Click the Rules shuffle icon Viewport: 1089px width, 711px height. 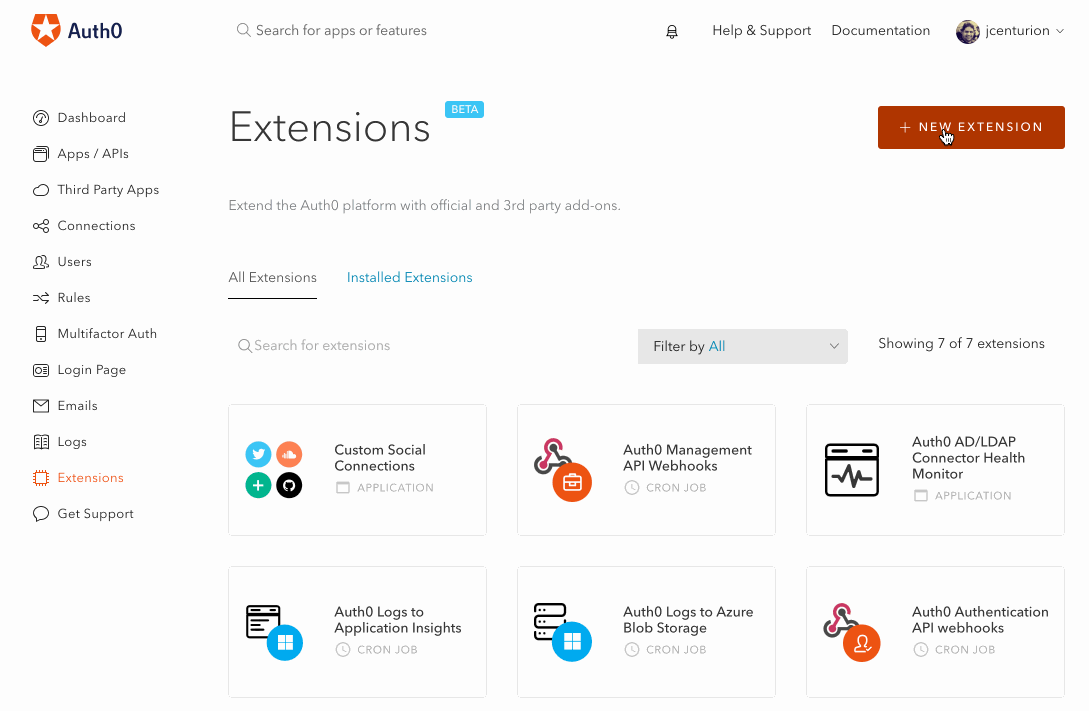click(x=41, y=298)
